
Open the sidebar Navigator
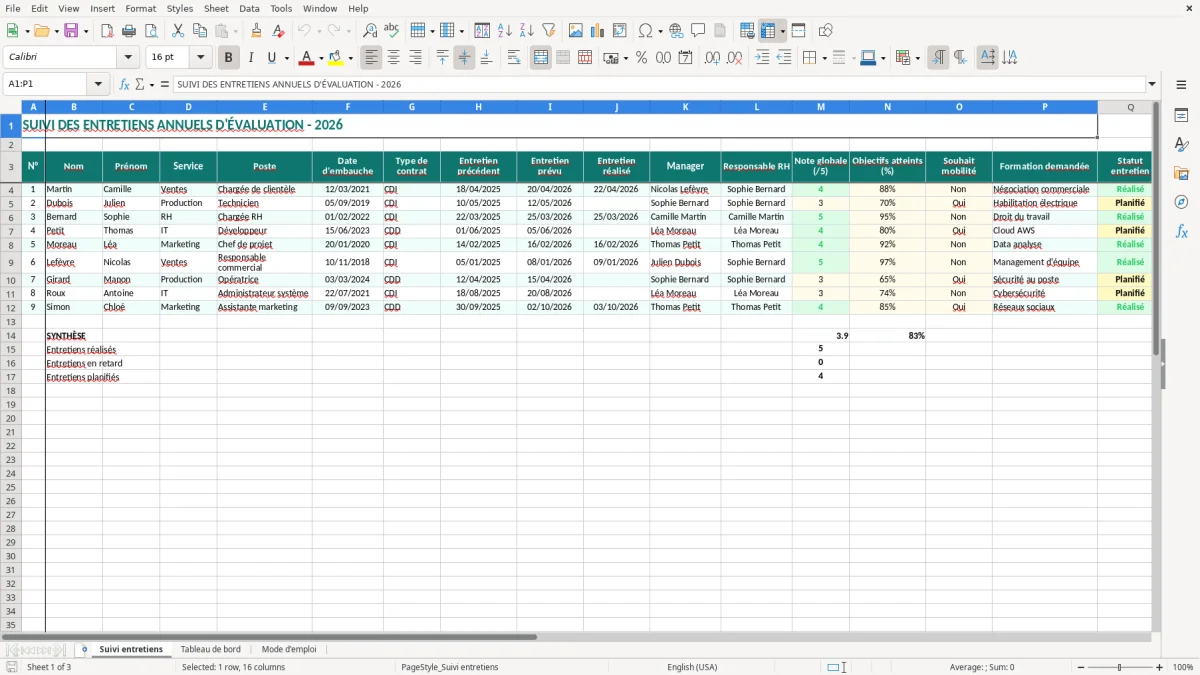[x=1182, y=202]
